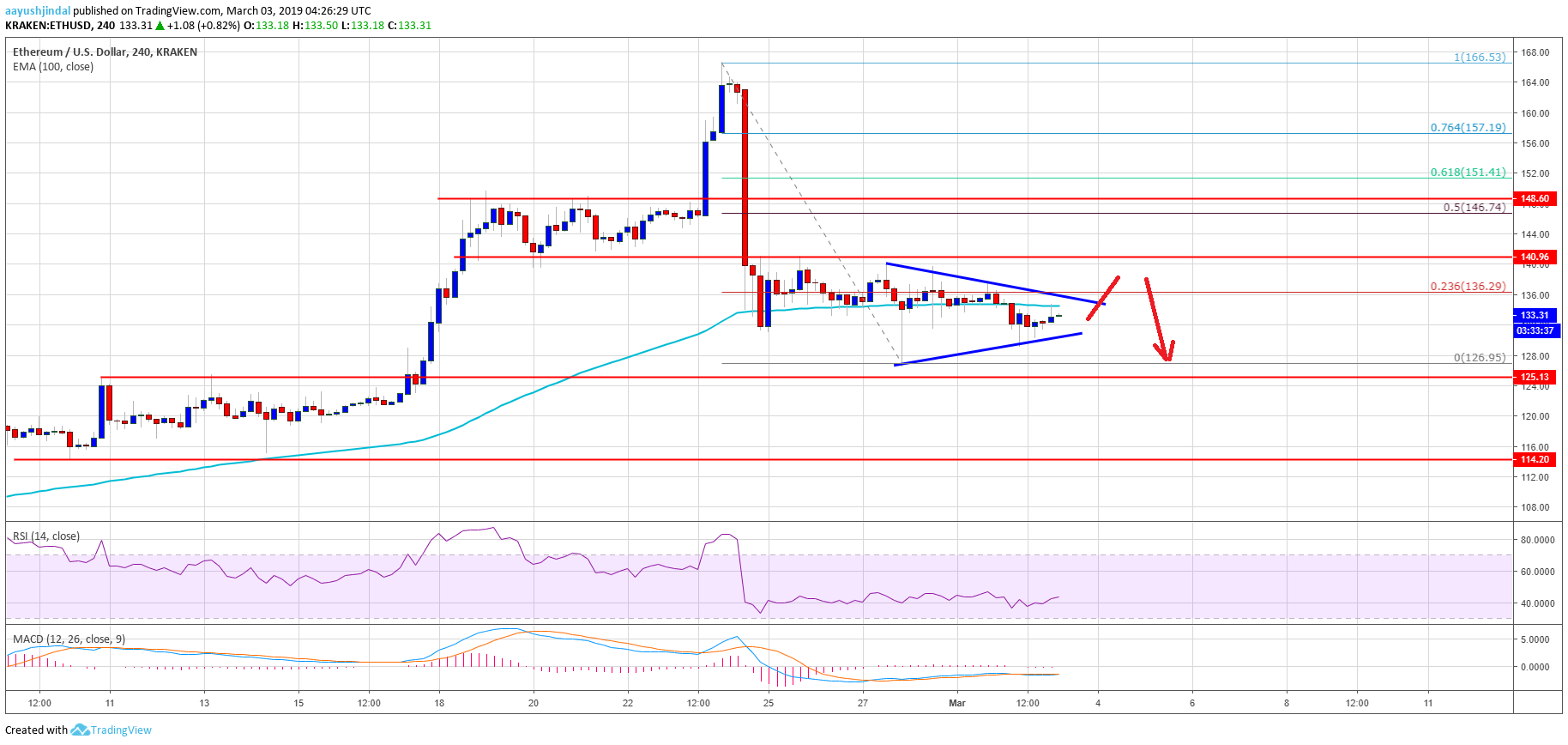Click the 20 date label on time axis
This screenshot has height=745, width=1568.
point(534,704)
